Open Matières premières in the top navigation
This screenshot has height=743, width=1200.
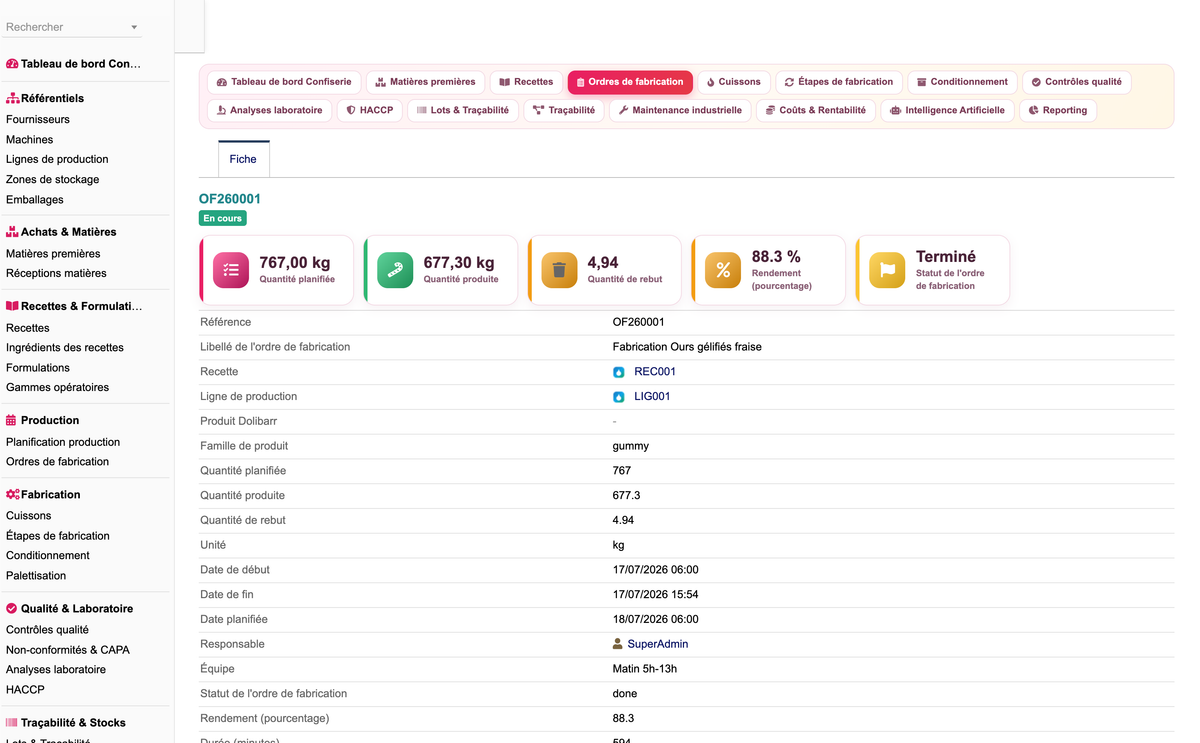[x=425, y=82]
